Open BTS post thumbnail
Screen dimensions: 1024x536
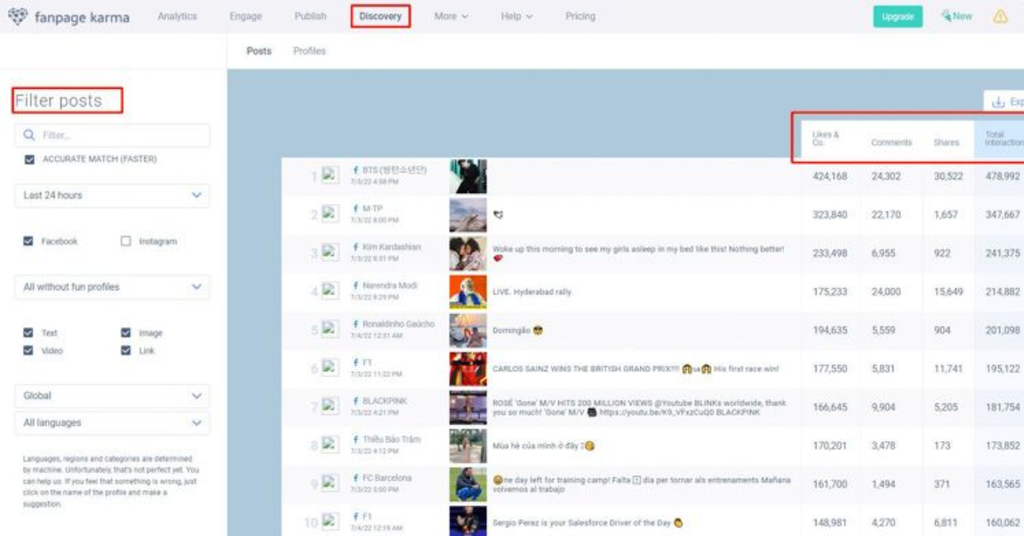[x=468, y=176]
